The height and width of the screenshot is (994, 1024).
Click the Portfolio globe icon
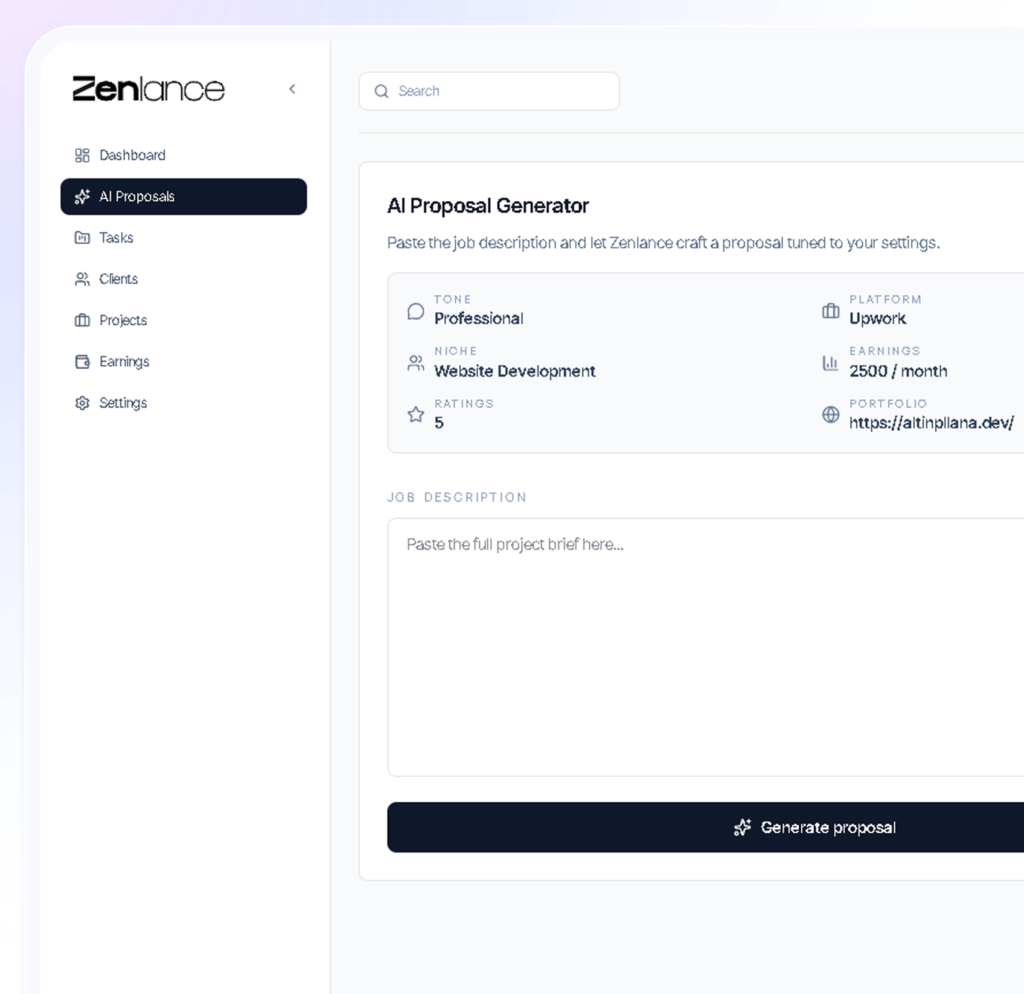point(830,415)
